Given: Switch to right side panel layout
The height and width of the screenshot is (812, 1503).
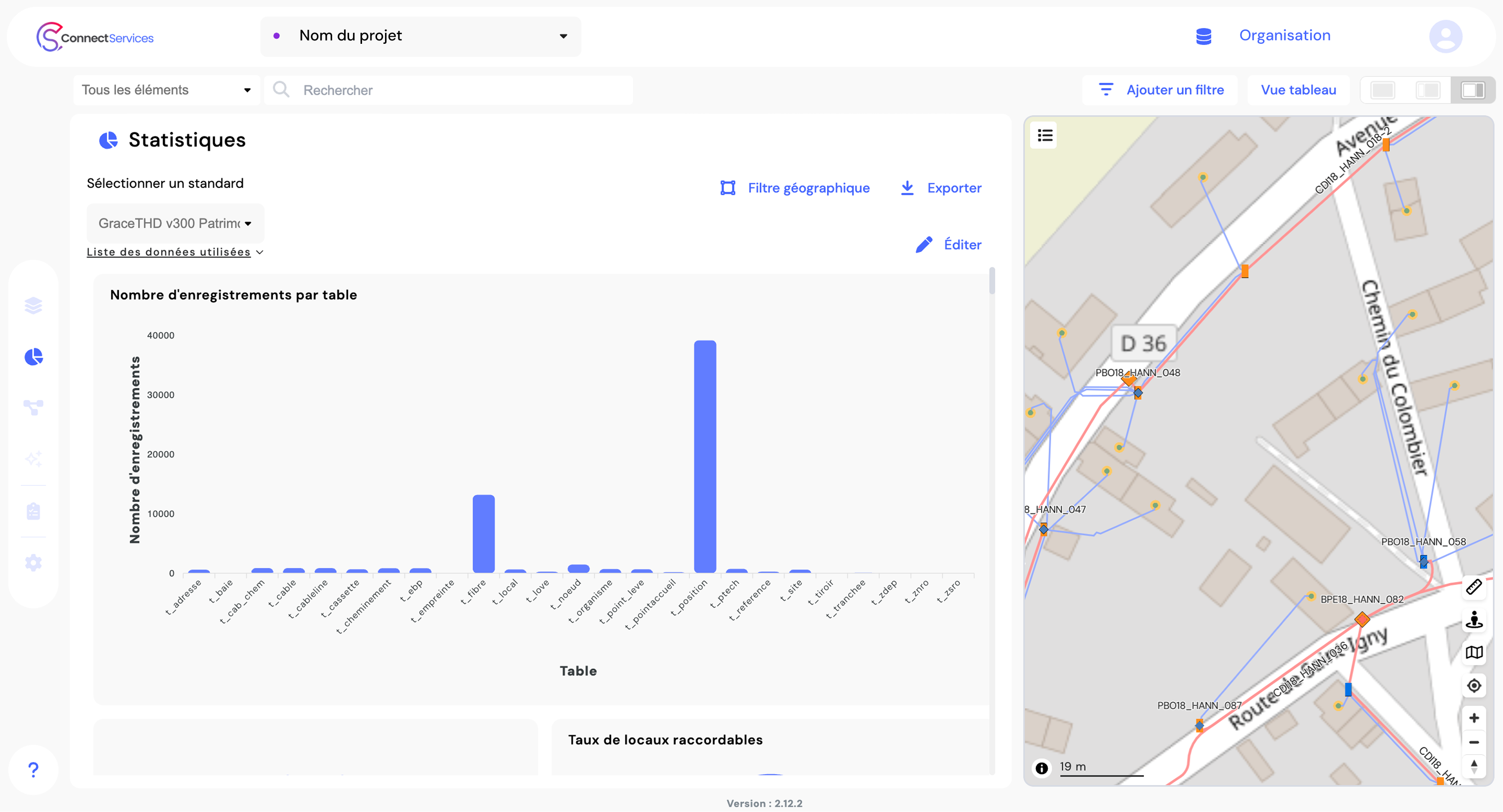Looking at the screenshot, I should (1472, 91).
